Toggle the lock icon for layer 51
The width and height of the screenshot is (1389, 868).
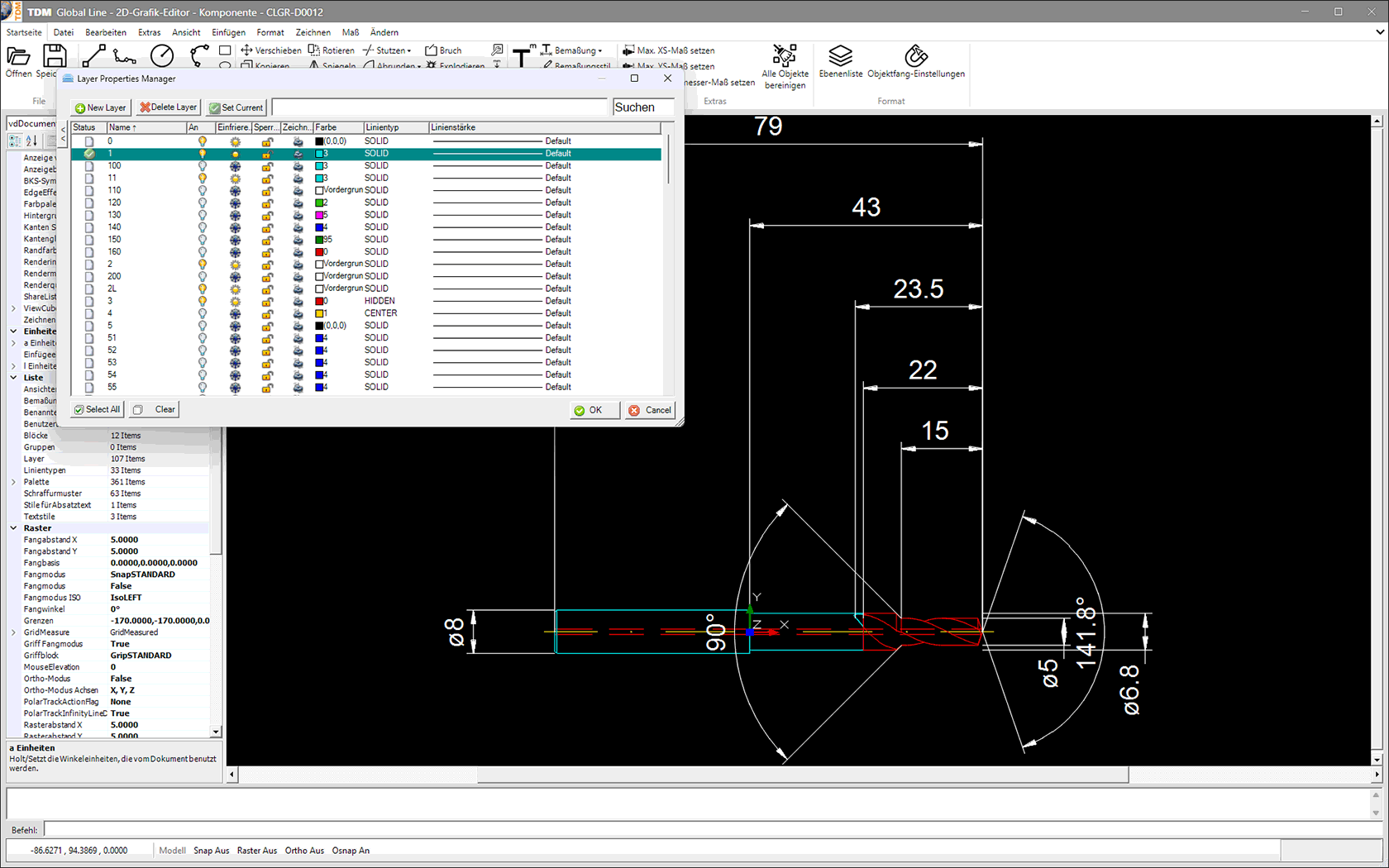point(266,338)
